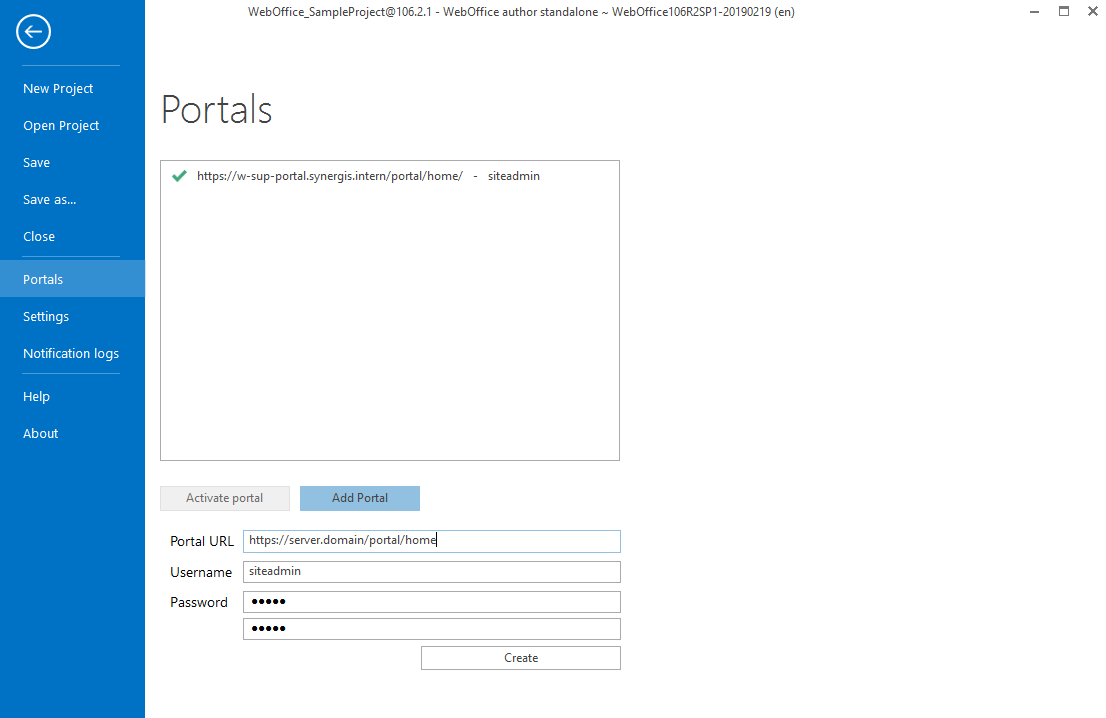Choose Save as... in the sidebar
Screen dimensions: 1106x718
click(49, 199)
